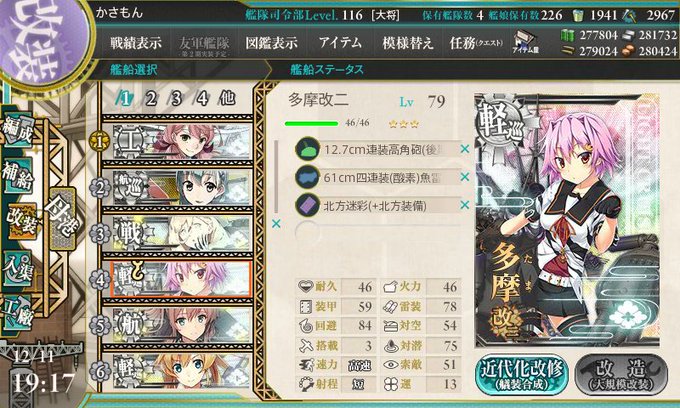Open the 補給 resupply side icon
The image size is (680, 408).
coord(17,174)
